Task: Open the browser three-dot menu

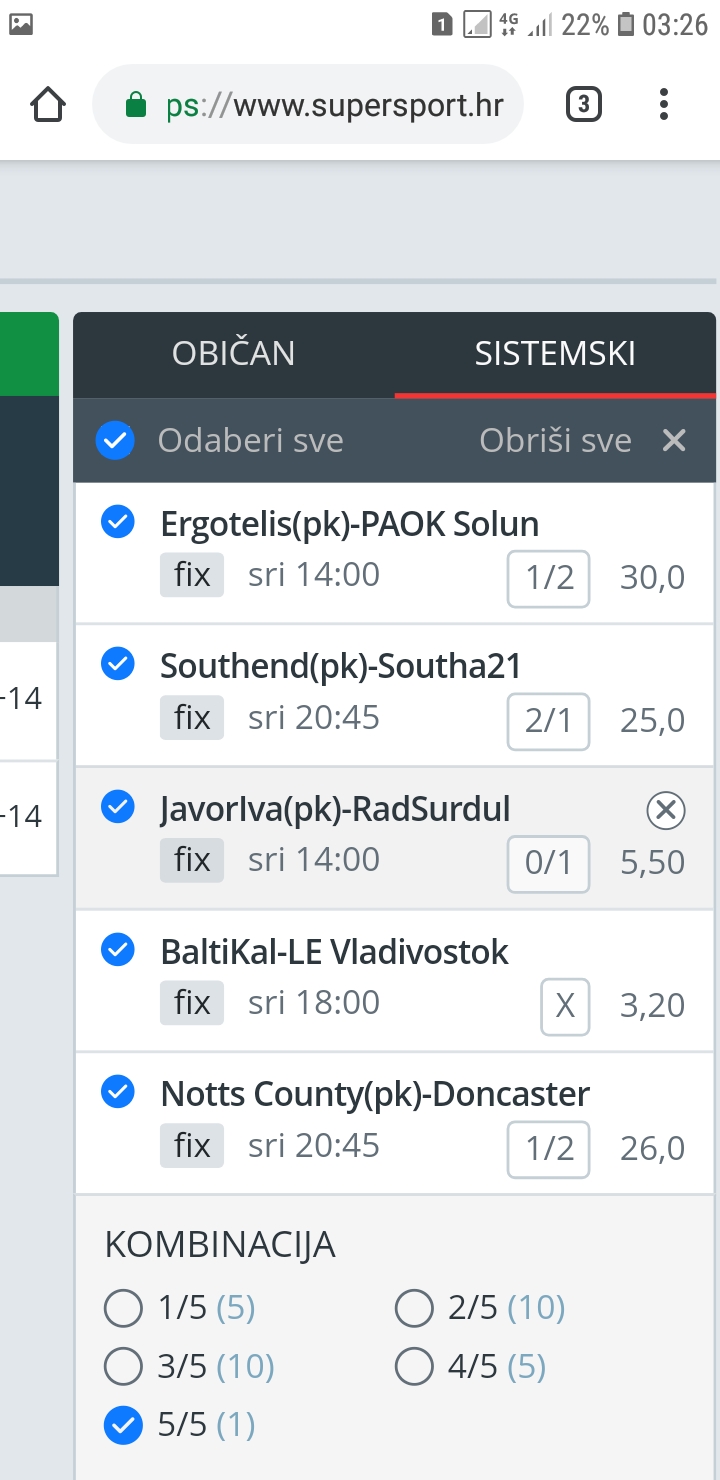Action: (x=664, y=104)
